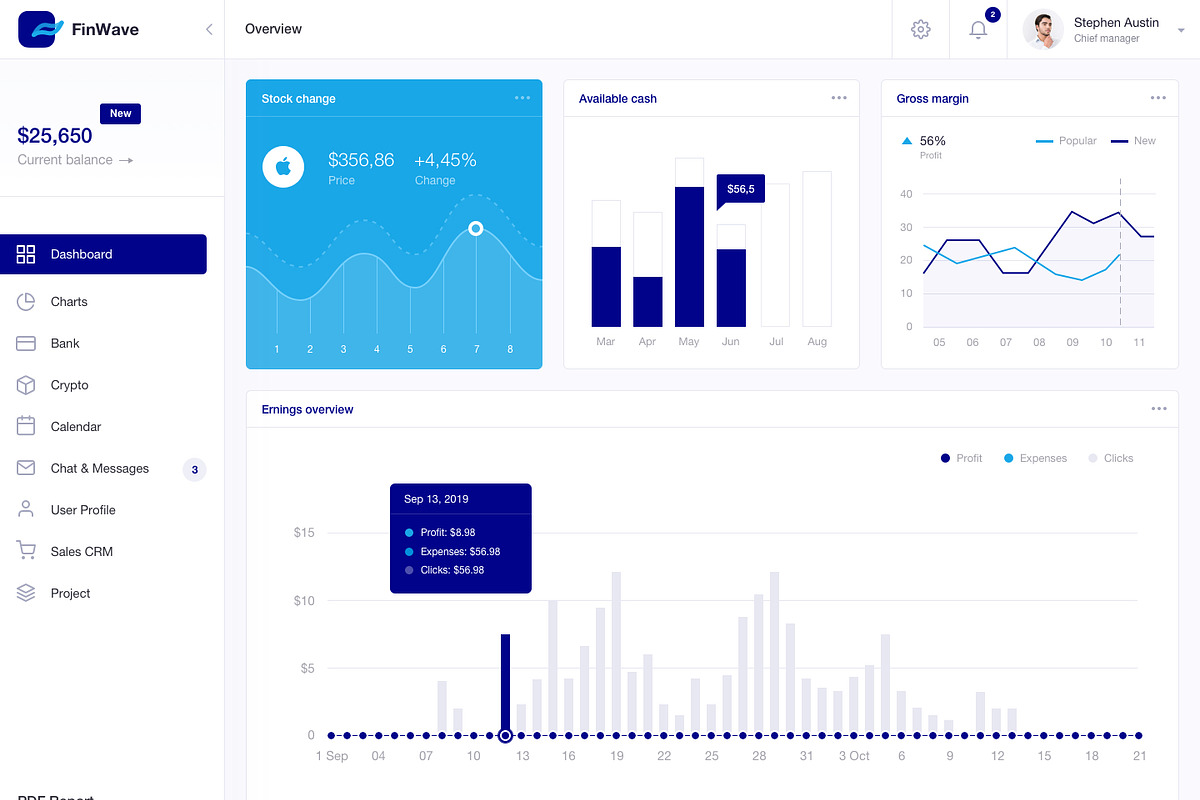The image size is (1200, 800).
Task: Click the Apple stock logo icon
Action: (x=283, y=167)
